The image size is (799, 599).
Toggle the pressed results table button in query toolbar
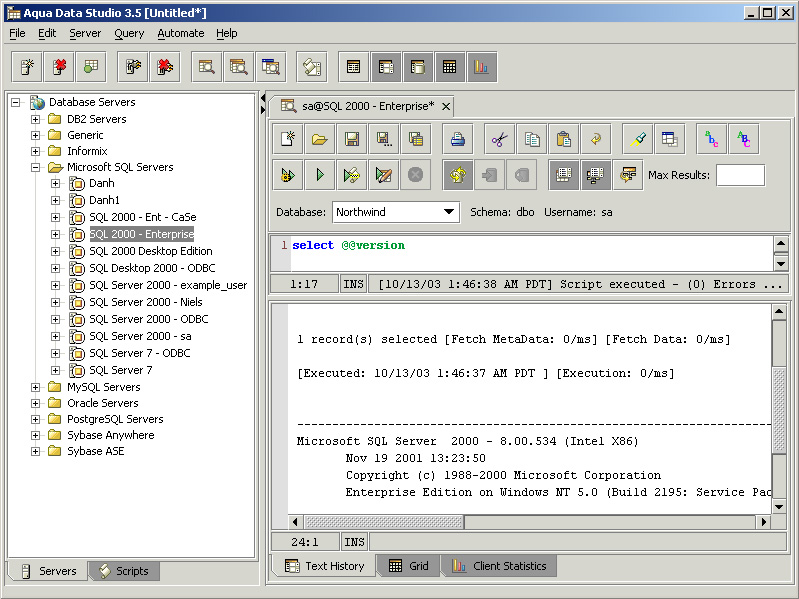click(x=564, y=175)
